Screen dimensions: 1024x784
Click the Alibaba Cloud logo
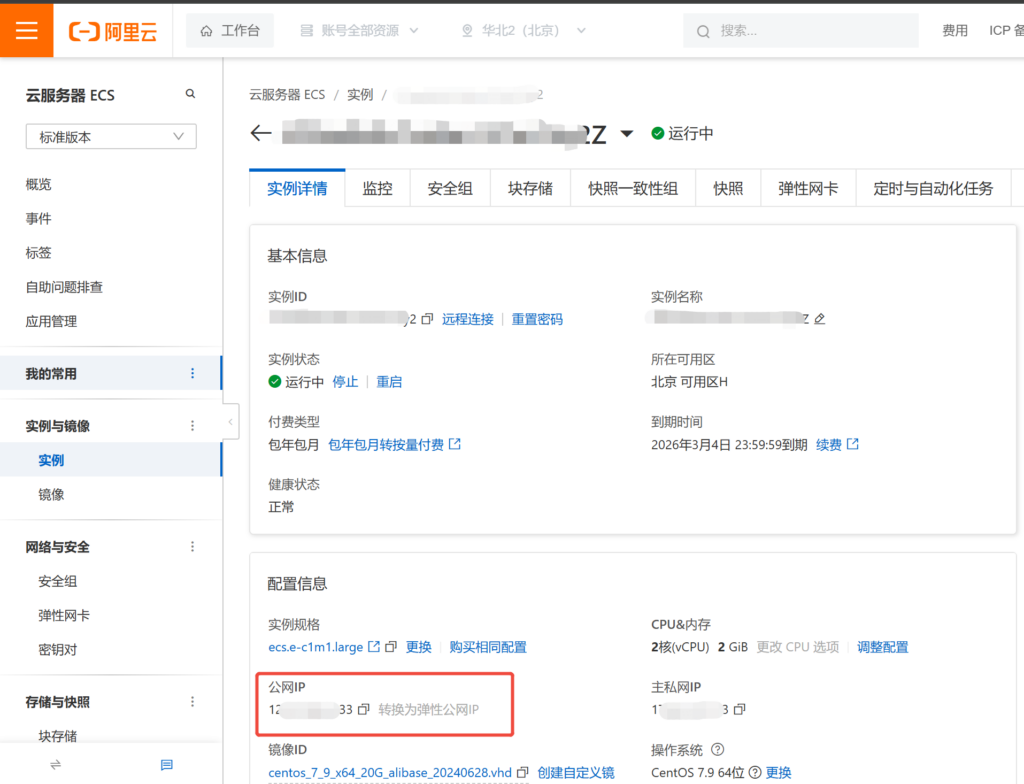(x=113, y=31)
